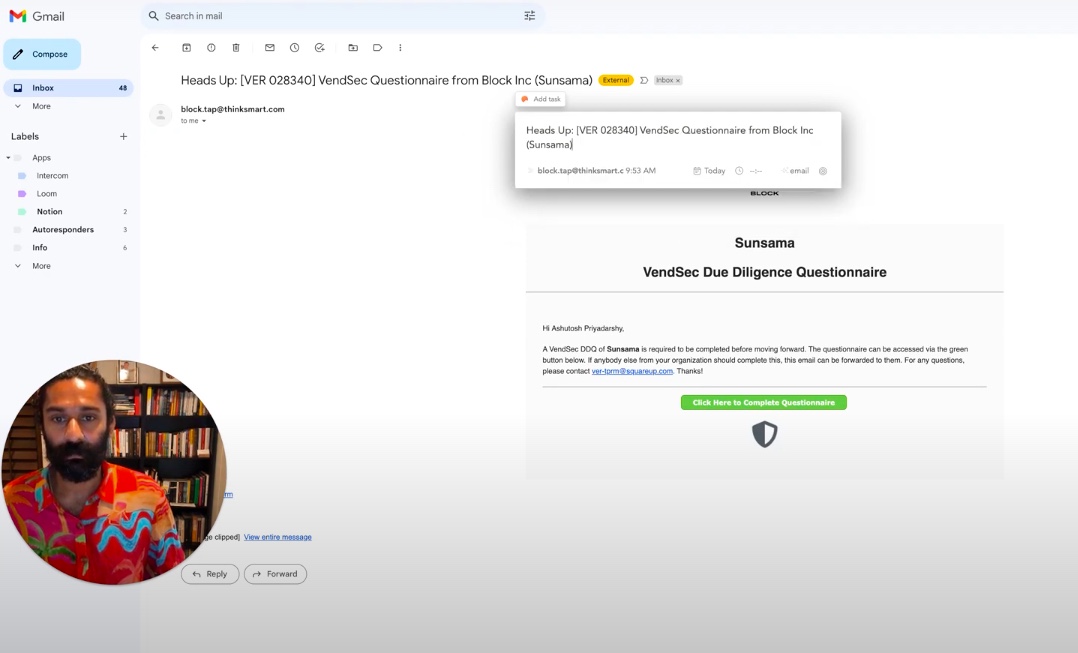Open the Inbox folder
The width and height of the screenshot is (1078, 653).
tap(68, 88)
